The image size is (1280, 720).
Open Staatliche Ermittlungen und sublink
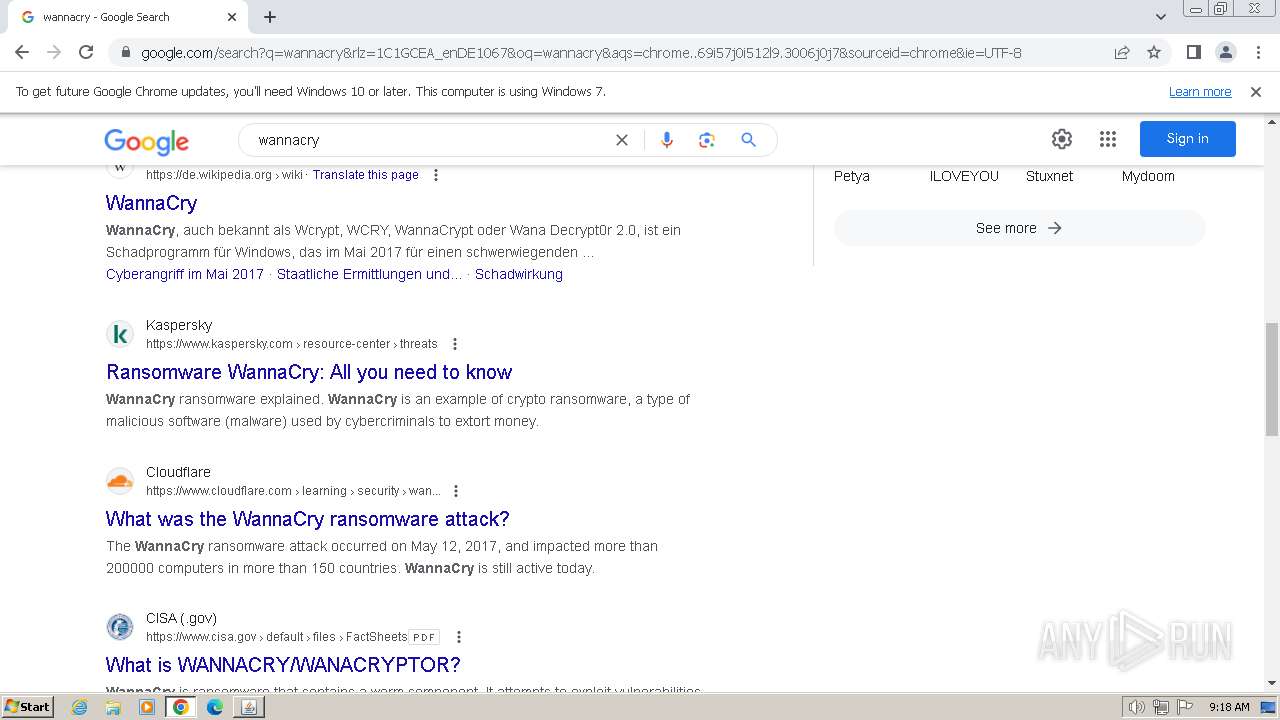369,274
